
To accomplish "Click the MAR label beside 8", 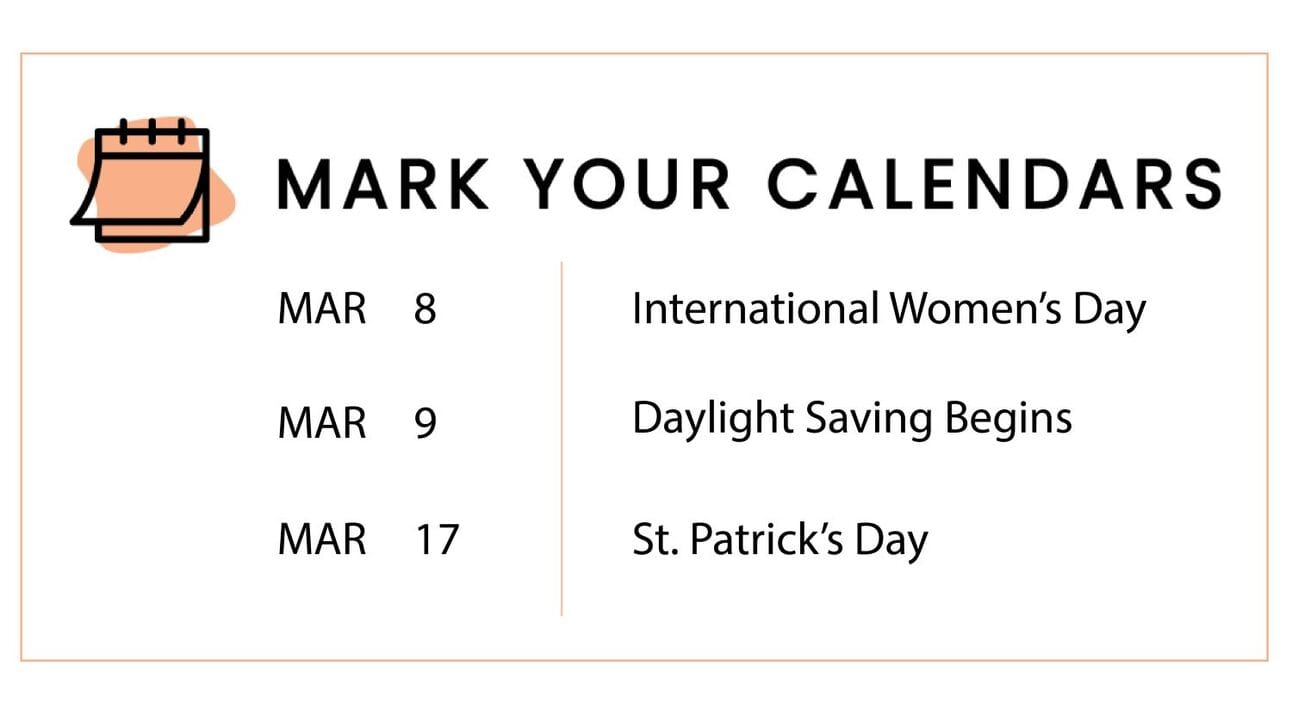I will pos(322,310).
